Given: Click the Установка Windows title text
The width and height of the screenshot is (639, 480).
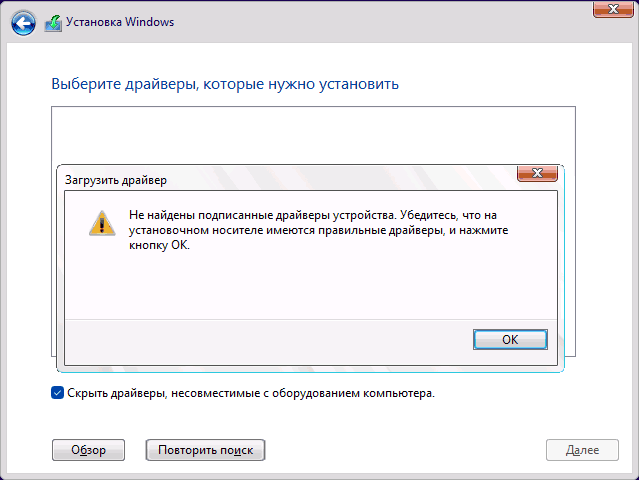Looking at the screenshot, I should (120, 22).
